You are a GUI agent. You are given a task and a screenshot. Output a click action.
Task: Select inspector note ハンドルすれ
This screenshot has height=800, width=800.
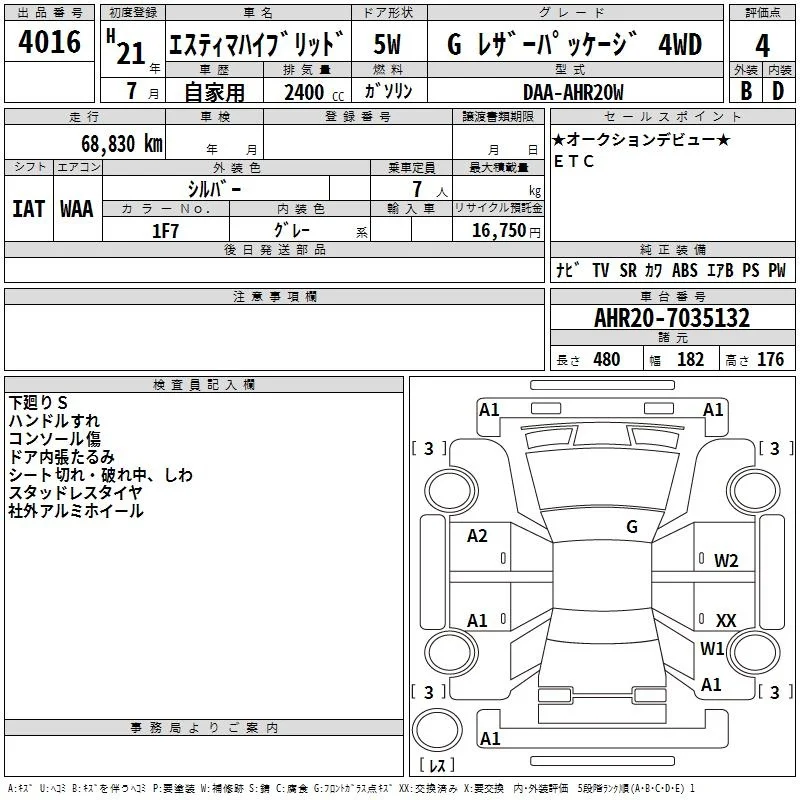[x=54, y=421]
